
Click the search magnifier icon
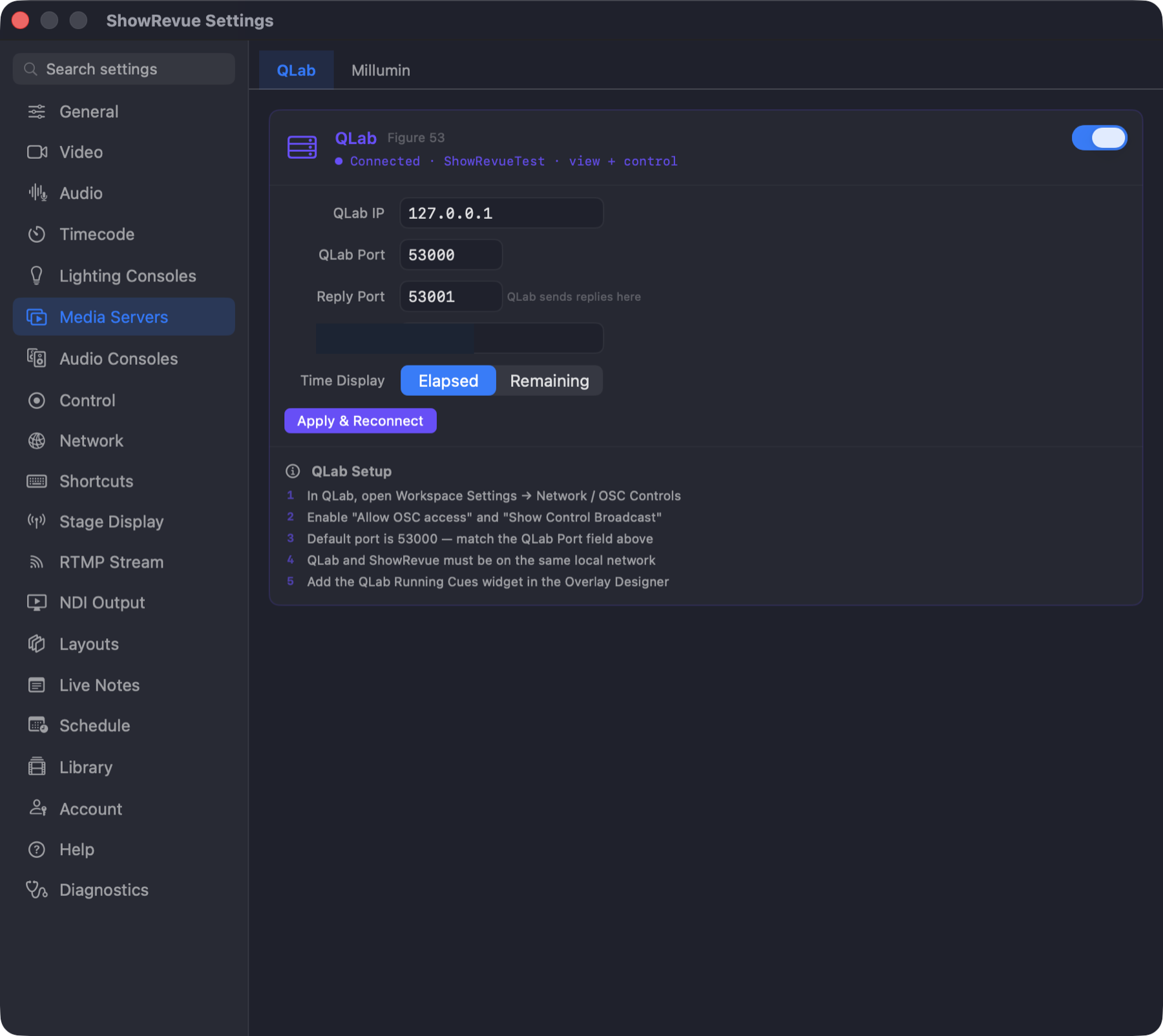(x=30, y=69)
